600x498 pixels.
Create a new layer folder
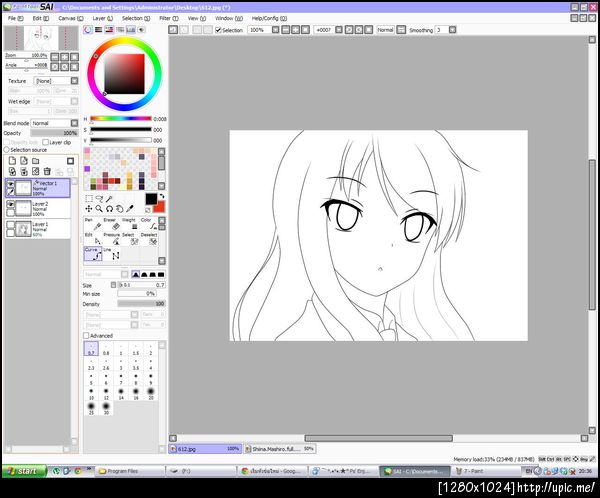pyautogui.click(x=36, y=160)
